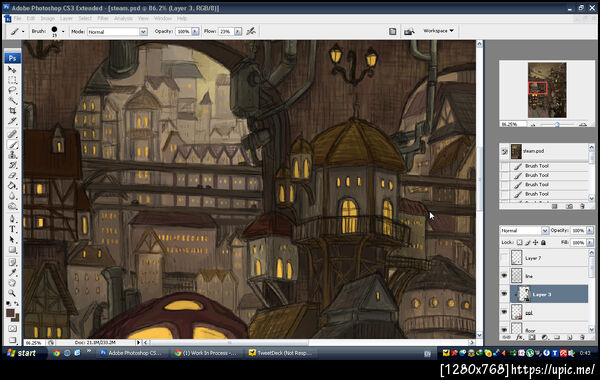Select the Dodge tool
Viewport: 600px width, 380px height.
pos(12,206)
